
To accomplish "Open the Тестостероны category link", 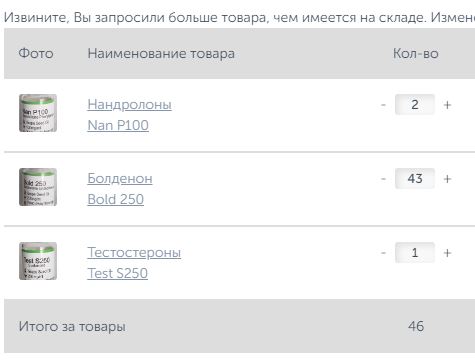I will [x=134, y=253].
